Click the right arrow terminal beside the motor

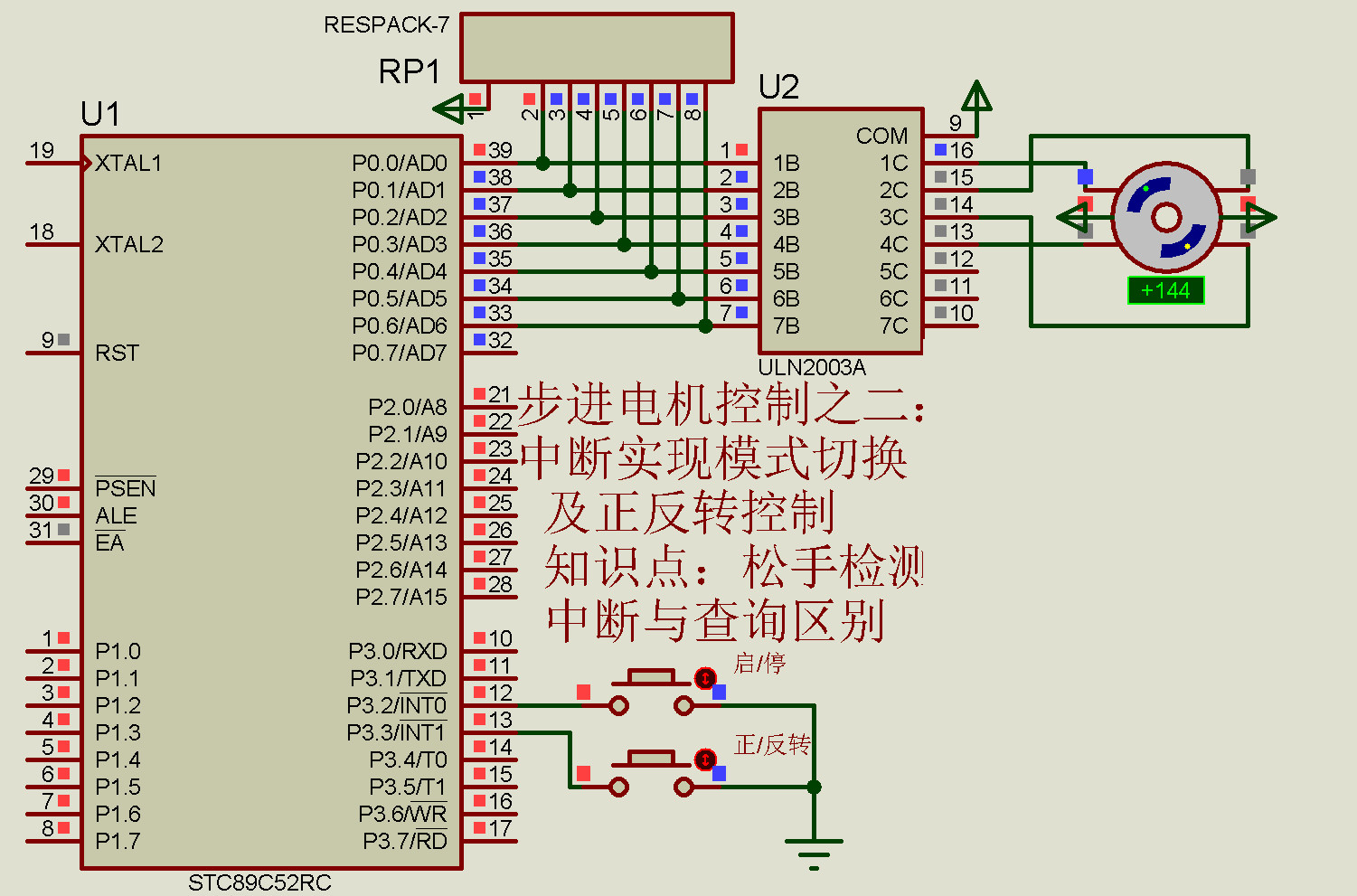tap(1261, 217)
